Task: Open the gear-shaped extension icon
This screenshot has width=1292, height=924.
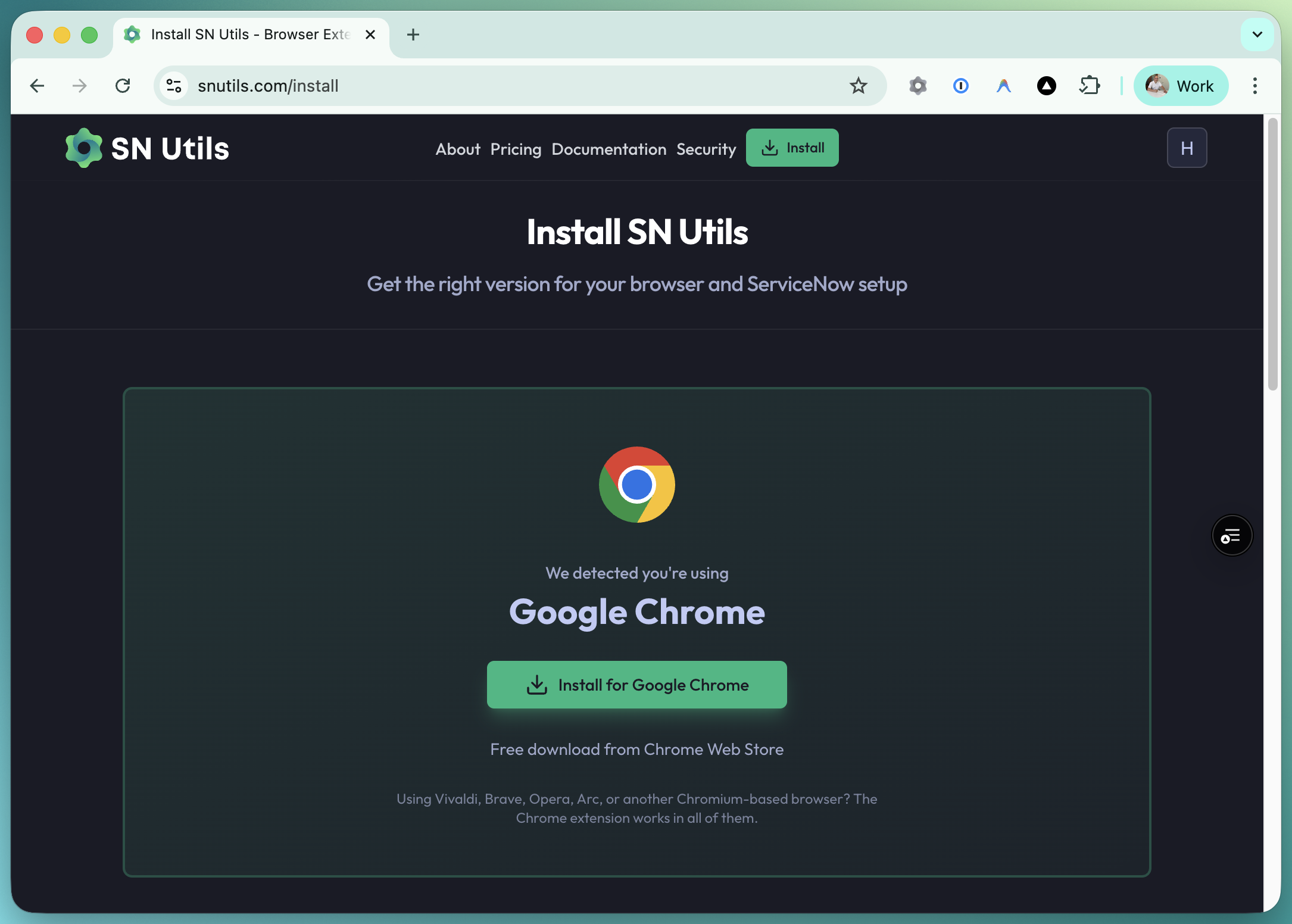Action: coord(917,86)
